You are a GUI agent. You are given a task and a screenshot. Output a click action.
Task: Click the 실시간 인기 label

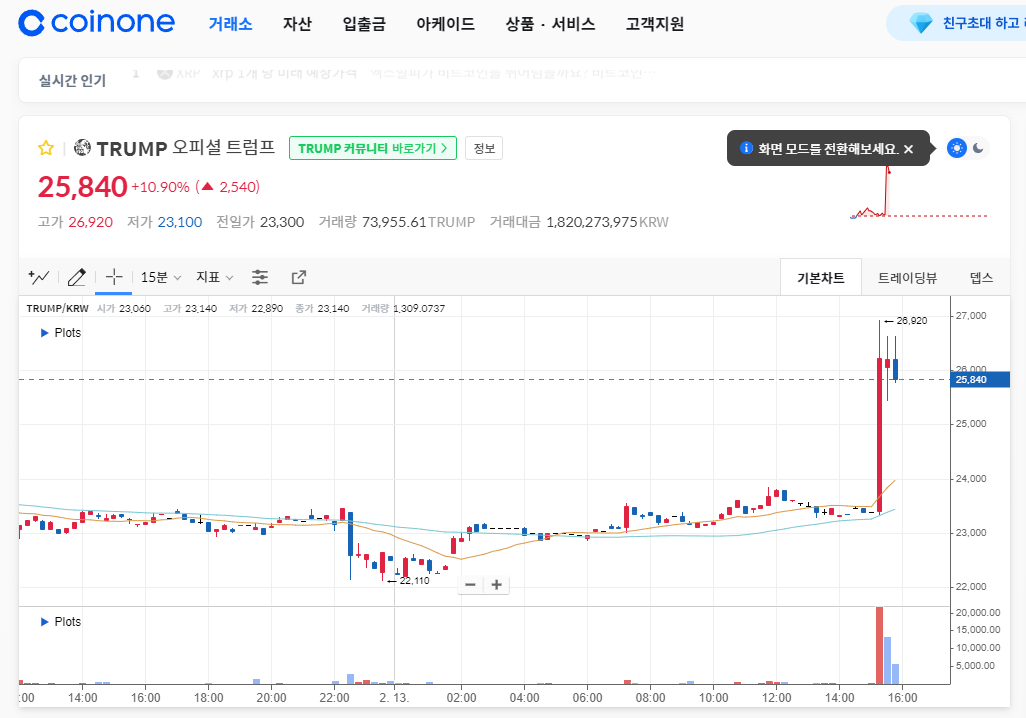72,81
